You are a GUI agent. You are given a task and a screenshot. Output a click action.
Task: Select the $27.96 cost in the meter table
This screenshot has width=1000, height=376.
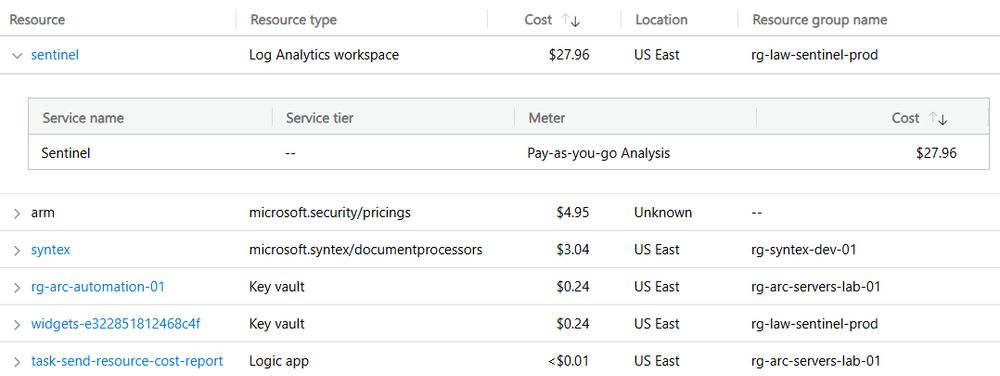[x=936, y=153]
